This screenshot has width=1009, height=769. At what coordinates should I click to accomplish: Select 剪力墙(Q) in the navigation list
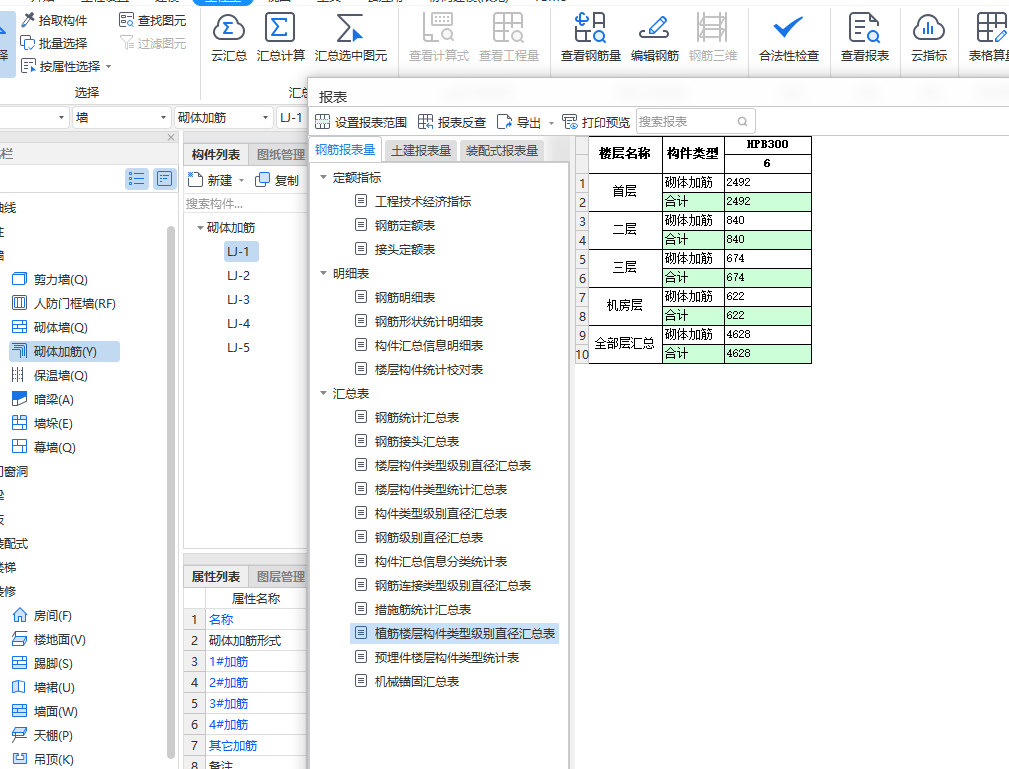[50, 279]
